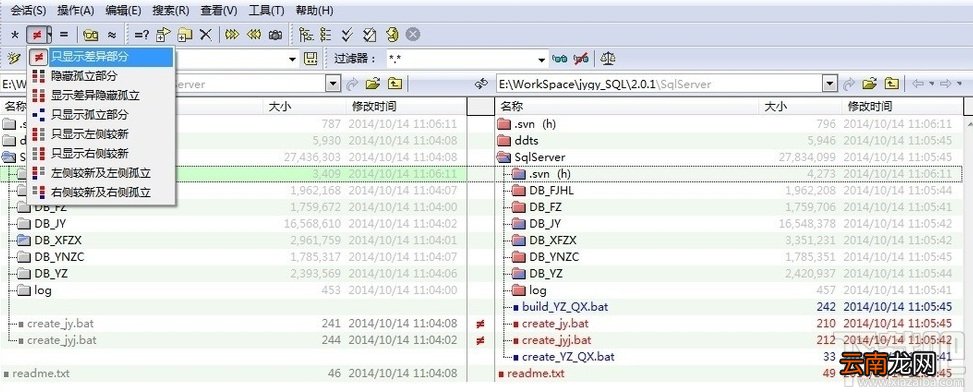This screenshot has width=973, height=392.
Task: Open the left path dropdown arrow
Action: [334, 83]
